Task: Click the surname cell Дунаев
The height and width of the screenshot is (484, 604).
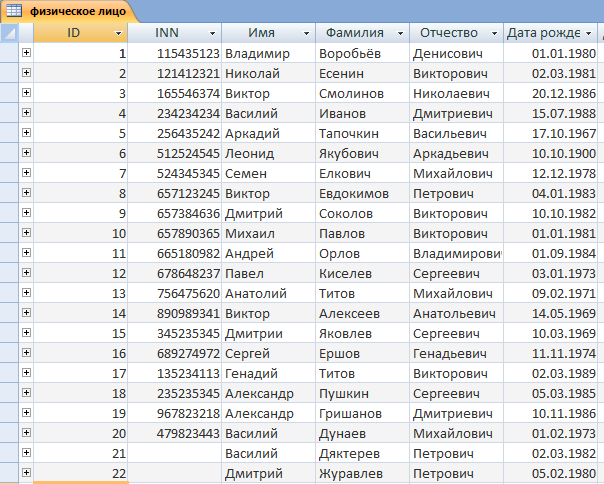Action: tap(362, 433)
